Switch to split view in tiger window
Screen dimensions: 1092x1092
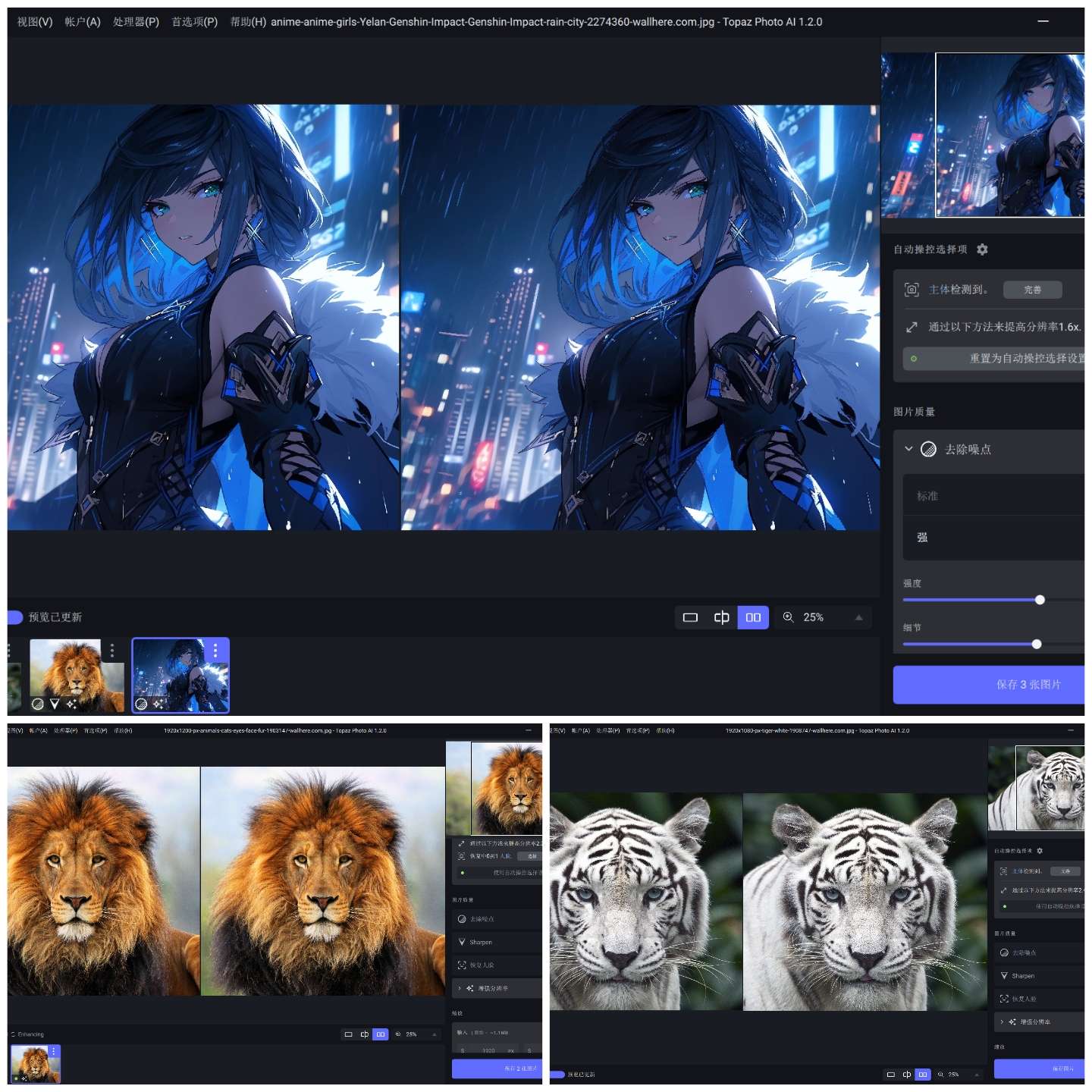907,1075
